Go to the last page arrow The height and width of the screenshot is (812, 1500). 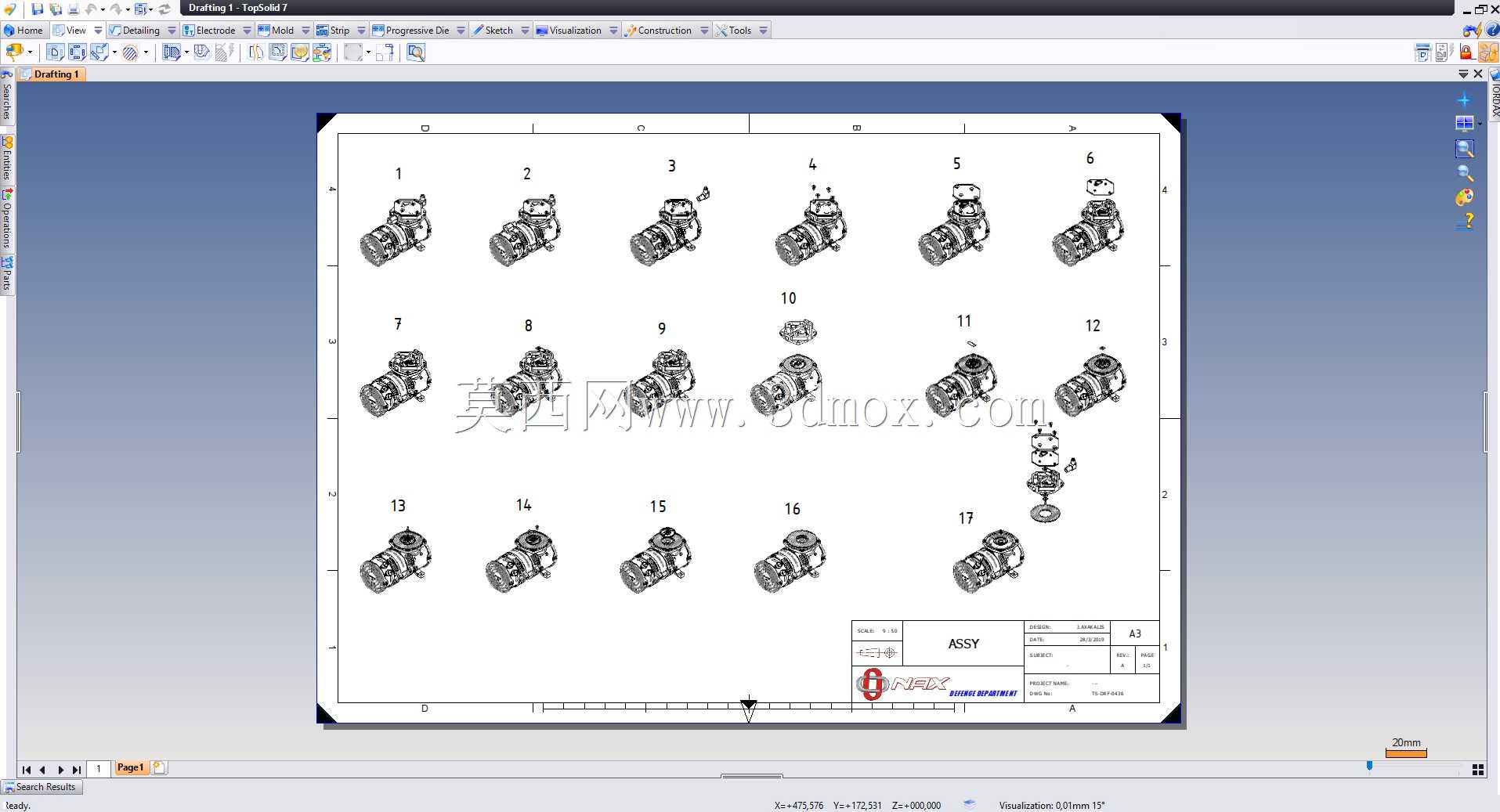[76, 770]
